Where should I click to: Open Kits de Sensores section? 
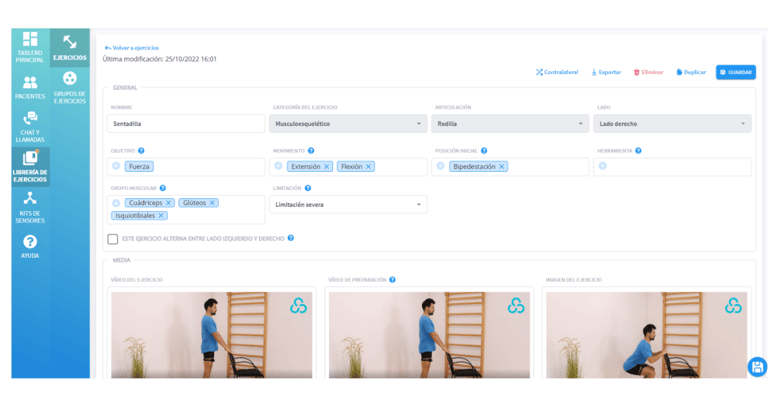pyautogui.click(x=30, y=207)
